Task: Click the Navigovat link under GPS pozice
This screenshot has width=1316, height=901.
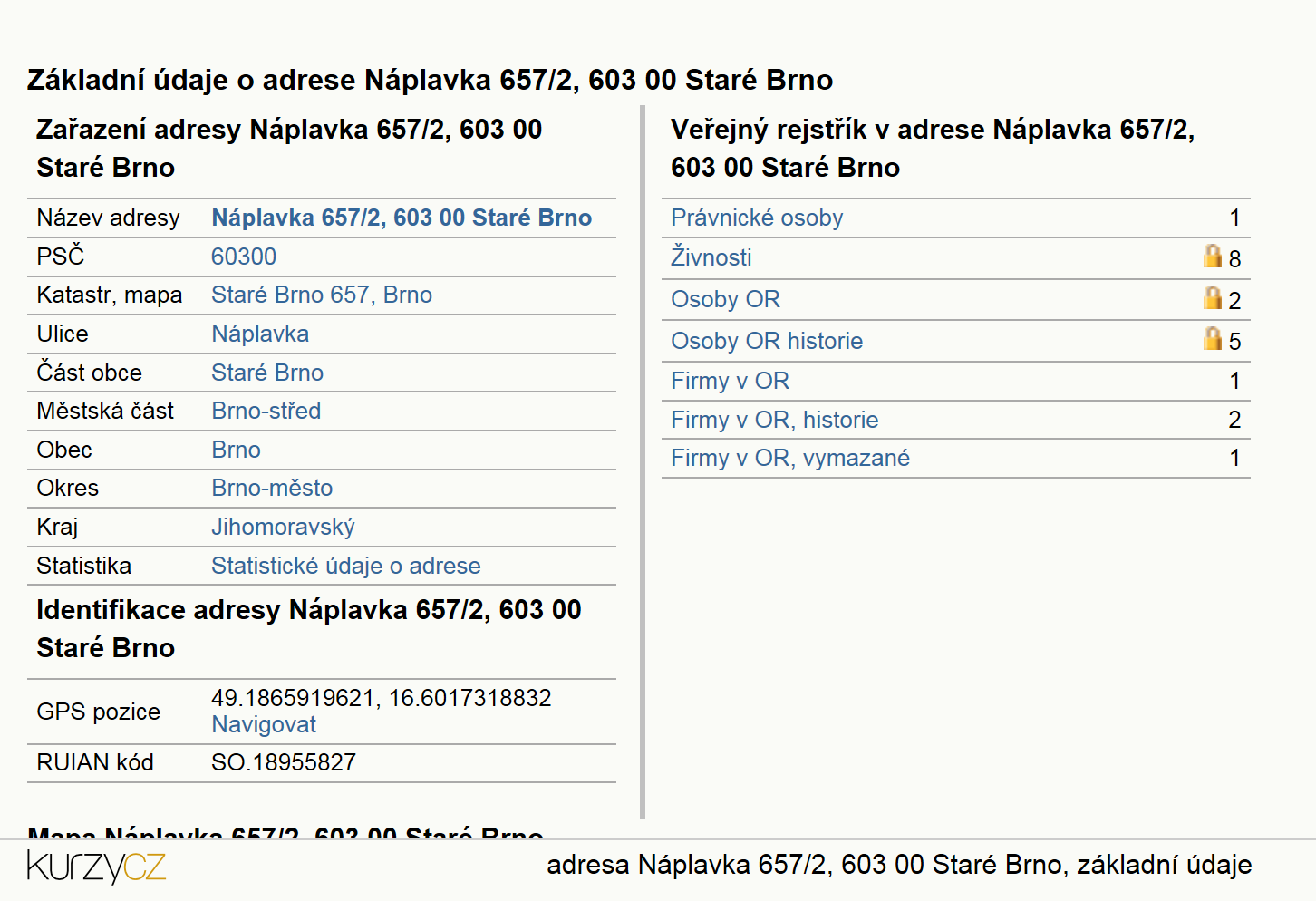Action: [x=264, y=724]
